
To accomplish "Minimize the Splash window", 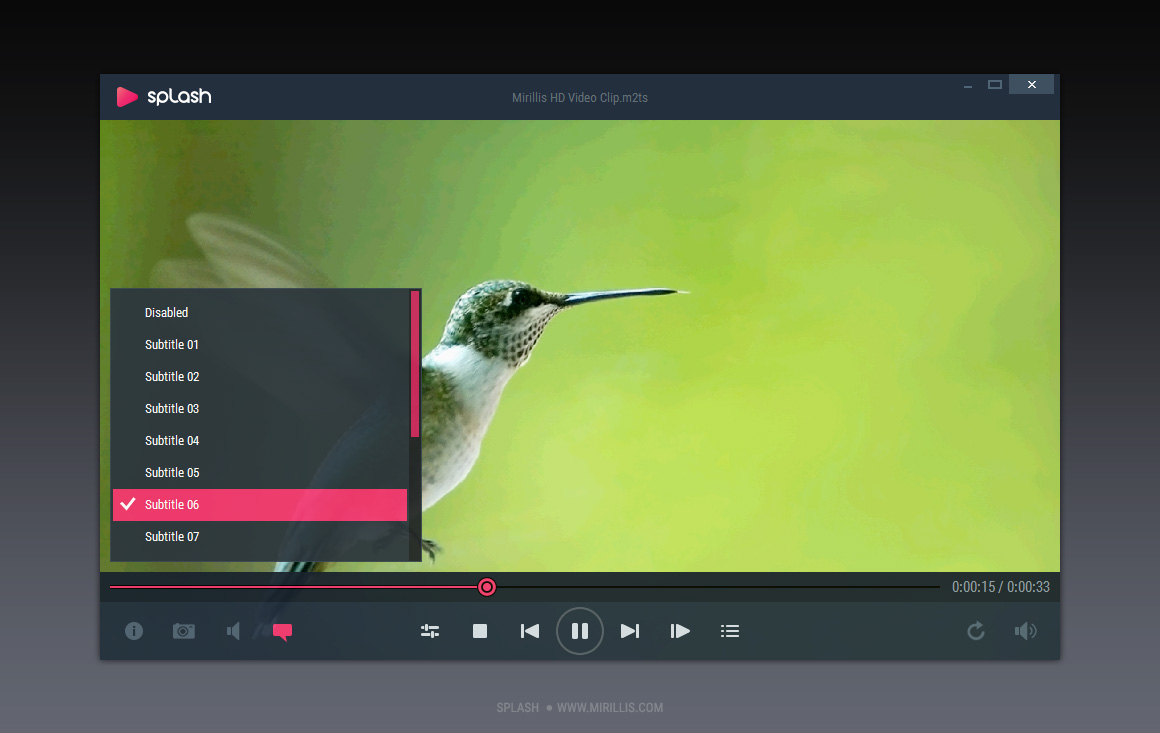I will [968, 85].
